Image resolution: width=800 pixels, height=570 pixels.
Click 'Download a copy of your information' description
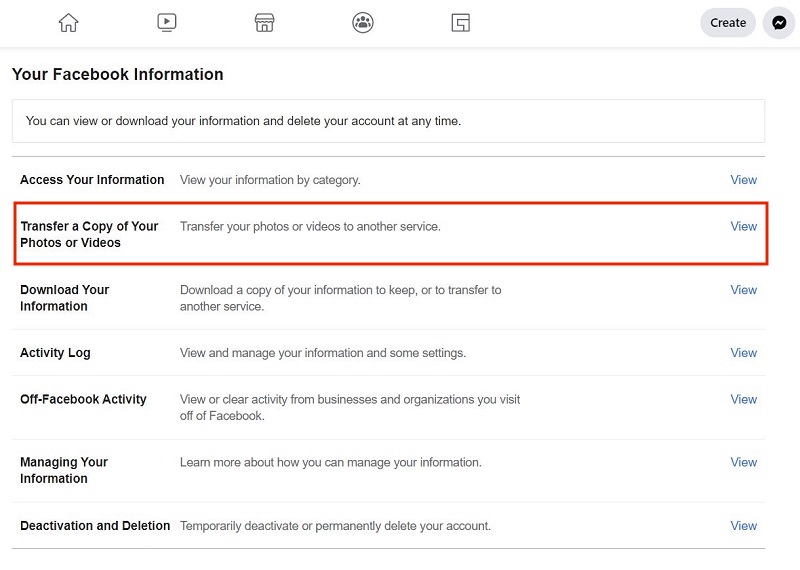coord(340,298)
